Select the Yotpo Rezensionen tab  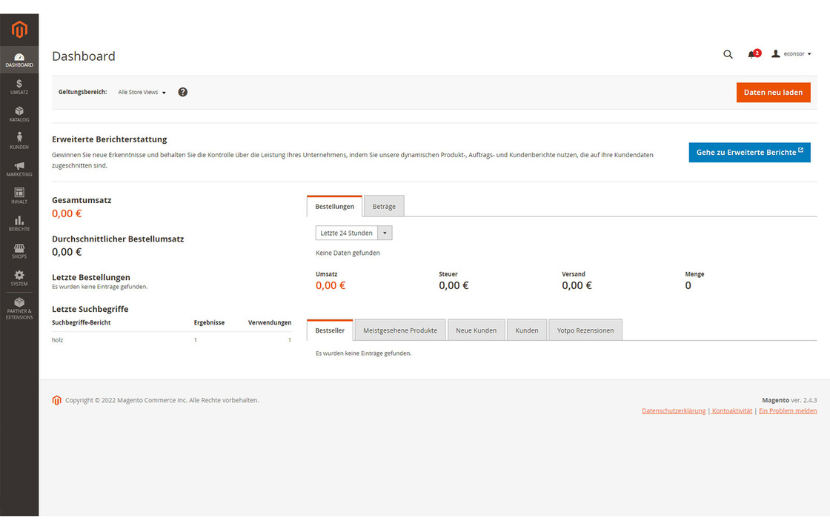(x=585, y=330)
